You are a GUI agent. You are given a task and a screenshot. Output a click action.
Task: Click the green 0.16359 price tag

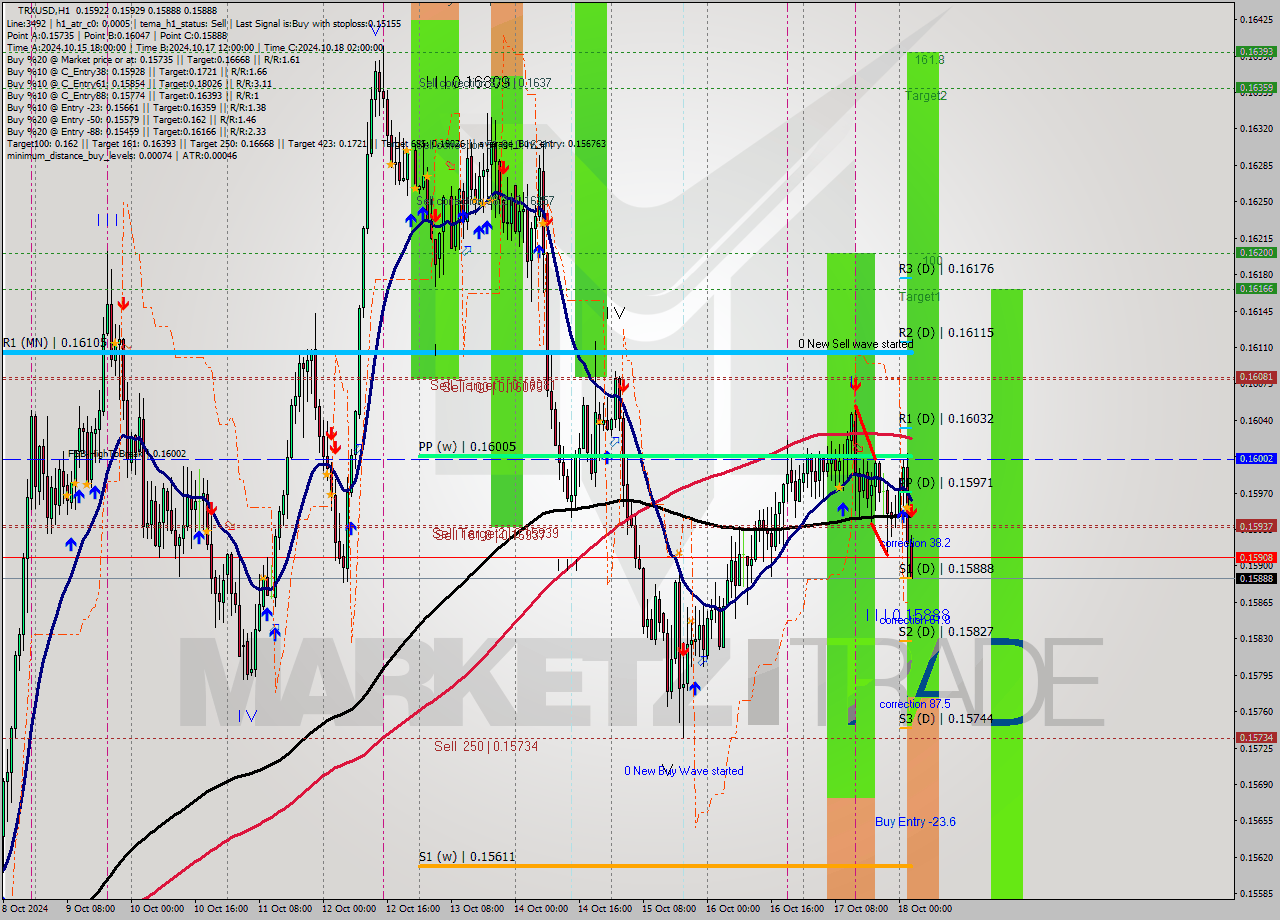point(1256,88)
